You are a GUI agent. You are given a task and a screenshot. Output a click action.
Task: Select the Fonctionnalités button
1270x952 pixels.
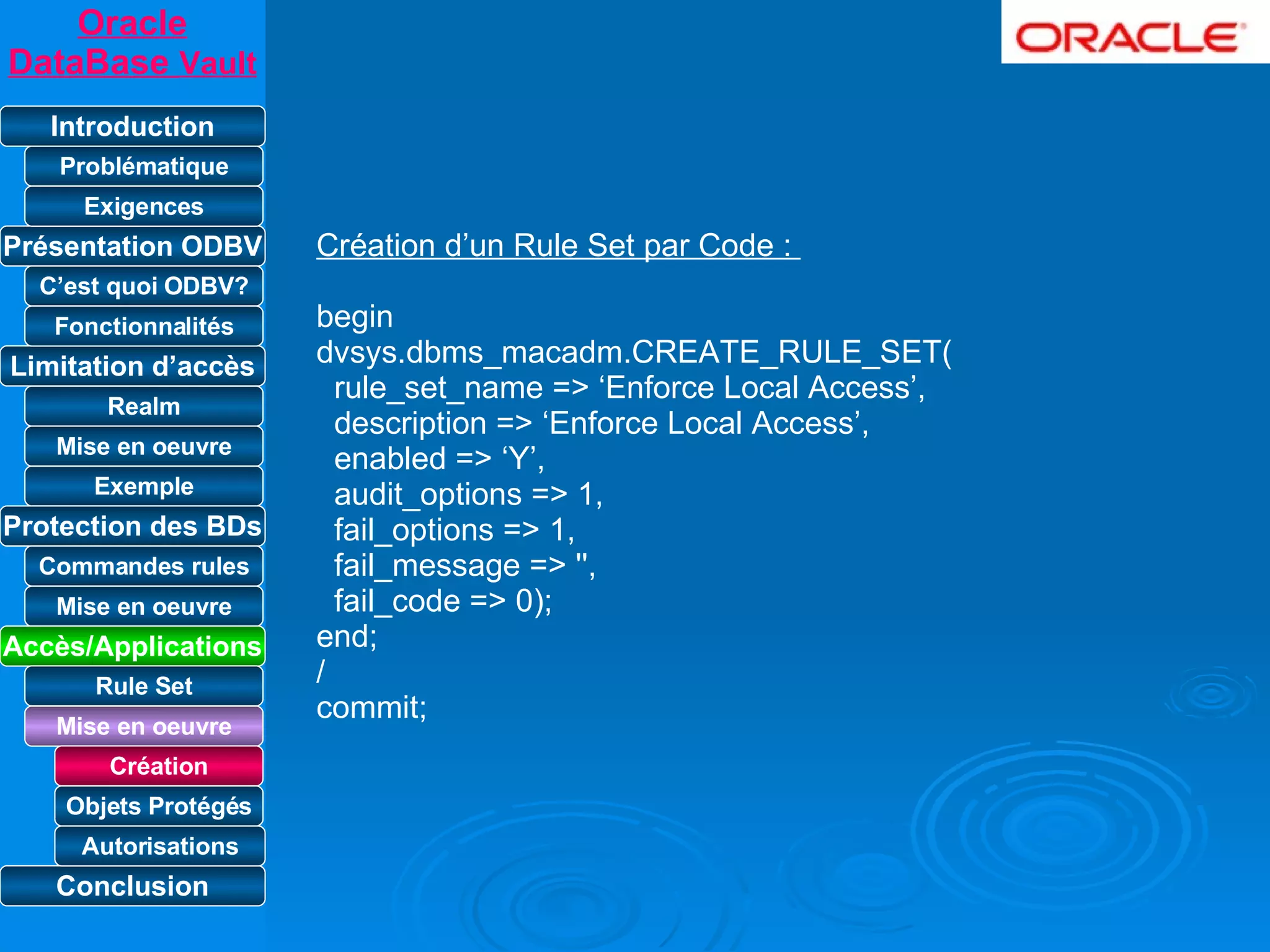click(x=144, y=326)
